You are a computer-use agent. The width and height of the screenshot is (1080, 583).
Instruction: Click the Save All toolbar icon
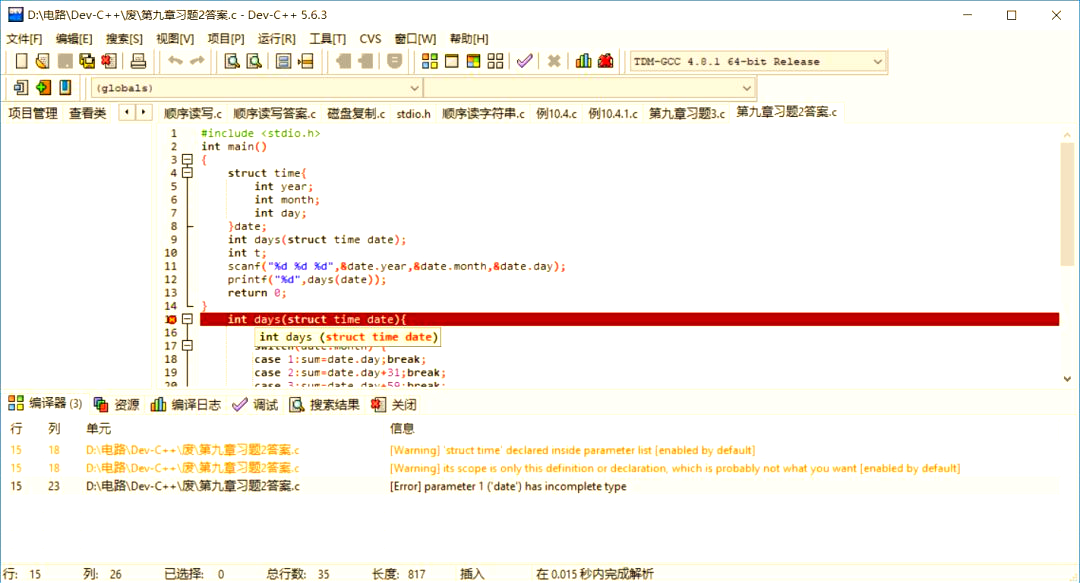(x=87, y=61)
